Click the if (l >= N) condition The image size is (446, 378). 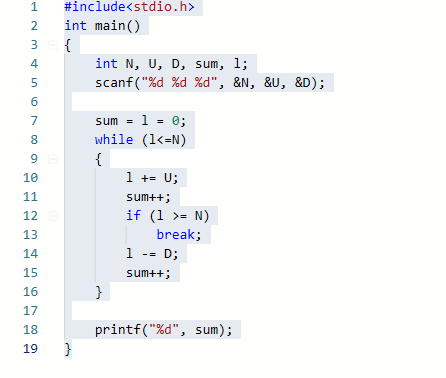(168, 216)
